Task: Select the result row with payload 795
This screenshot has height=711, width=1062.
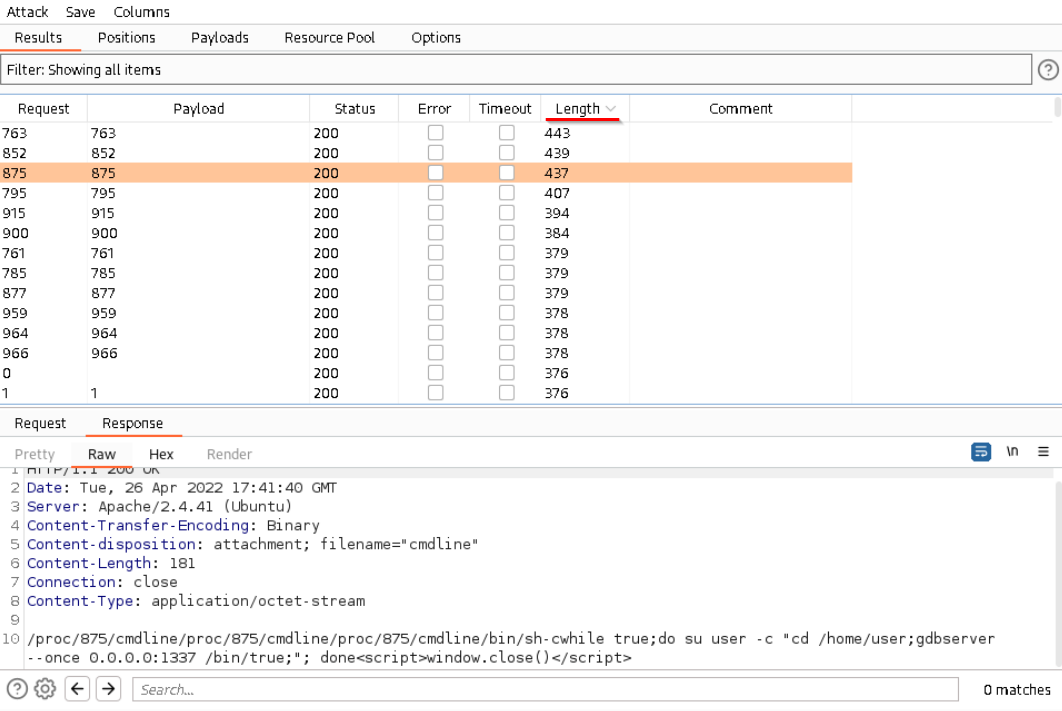Action: coord(426,193)
